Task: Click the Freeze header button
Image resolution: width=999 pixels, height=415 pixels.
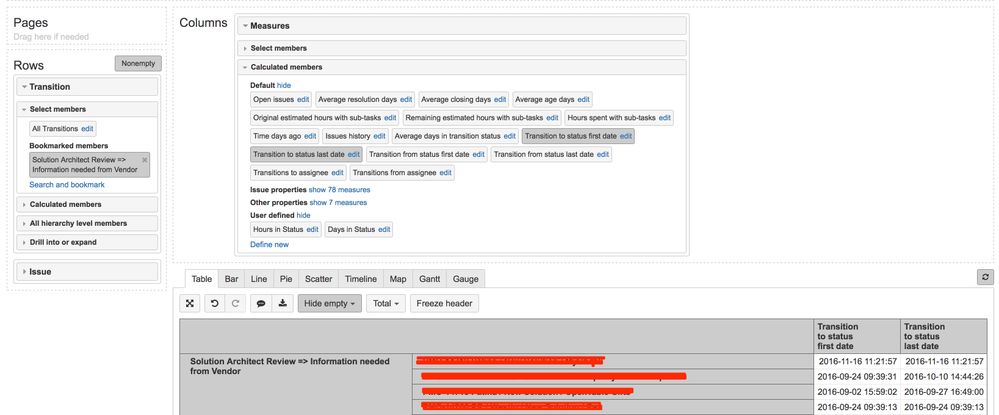Action: click(445, 303)
